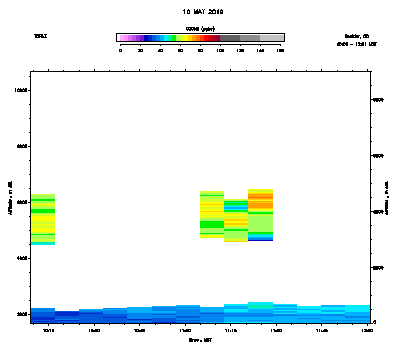Click the colorbar units label above scale
The width and height of the screenshot is (400, 360).
click(200, 29)
